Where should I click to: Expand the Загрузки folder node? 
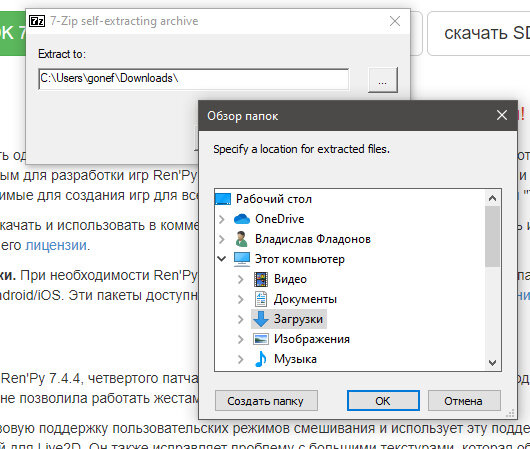(241, 319)
